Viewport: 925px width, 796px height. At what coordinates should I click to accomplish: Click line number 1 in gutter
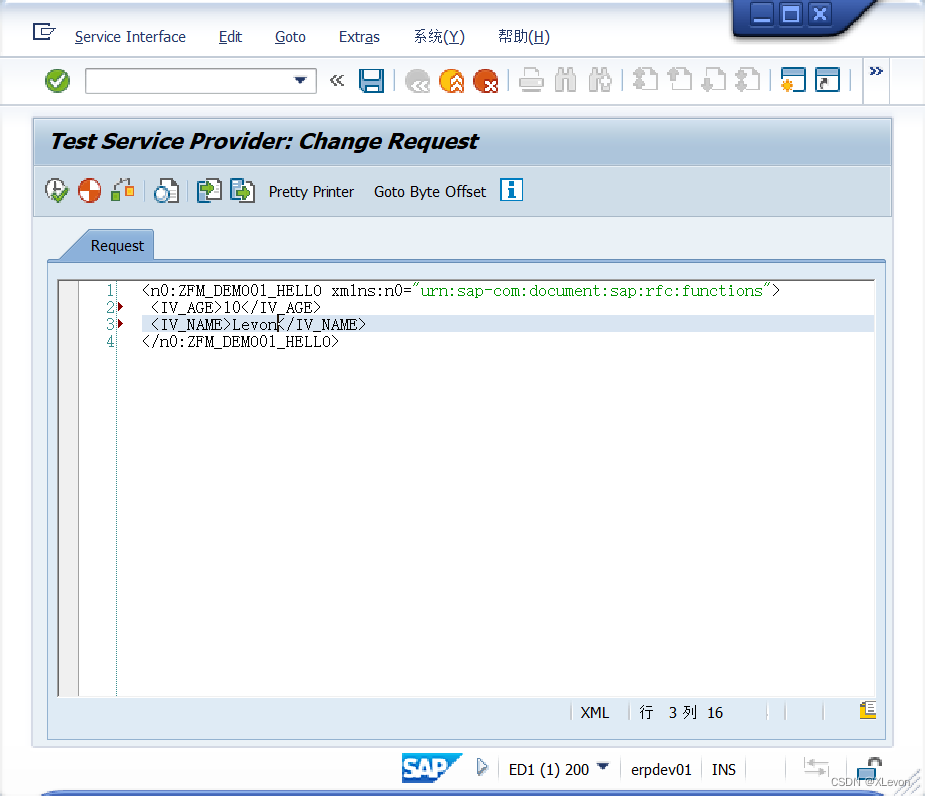(x=110, y=290)
